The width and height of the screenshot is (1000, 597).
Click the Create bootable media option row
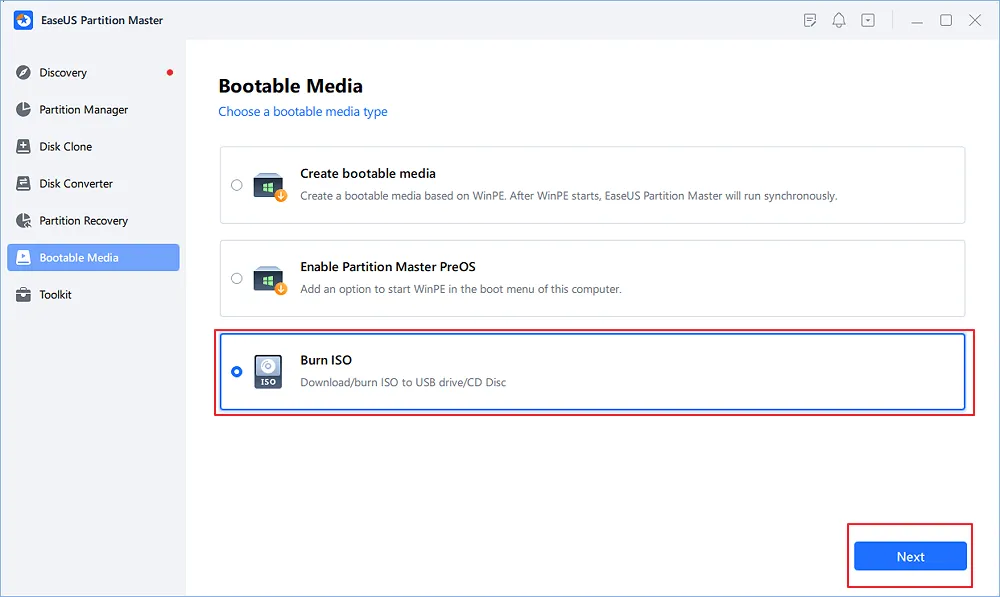[590, 184]
